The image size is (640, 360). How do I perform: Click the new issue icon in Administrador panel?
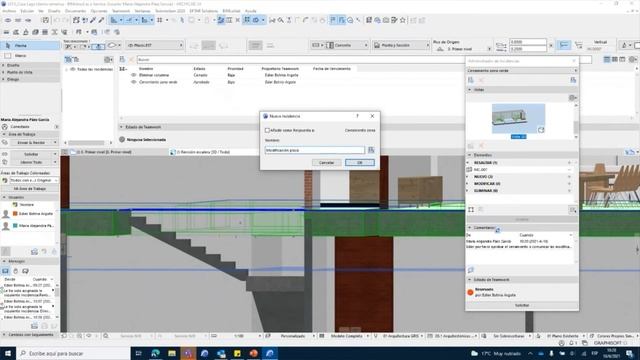471,80
